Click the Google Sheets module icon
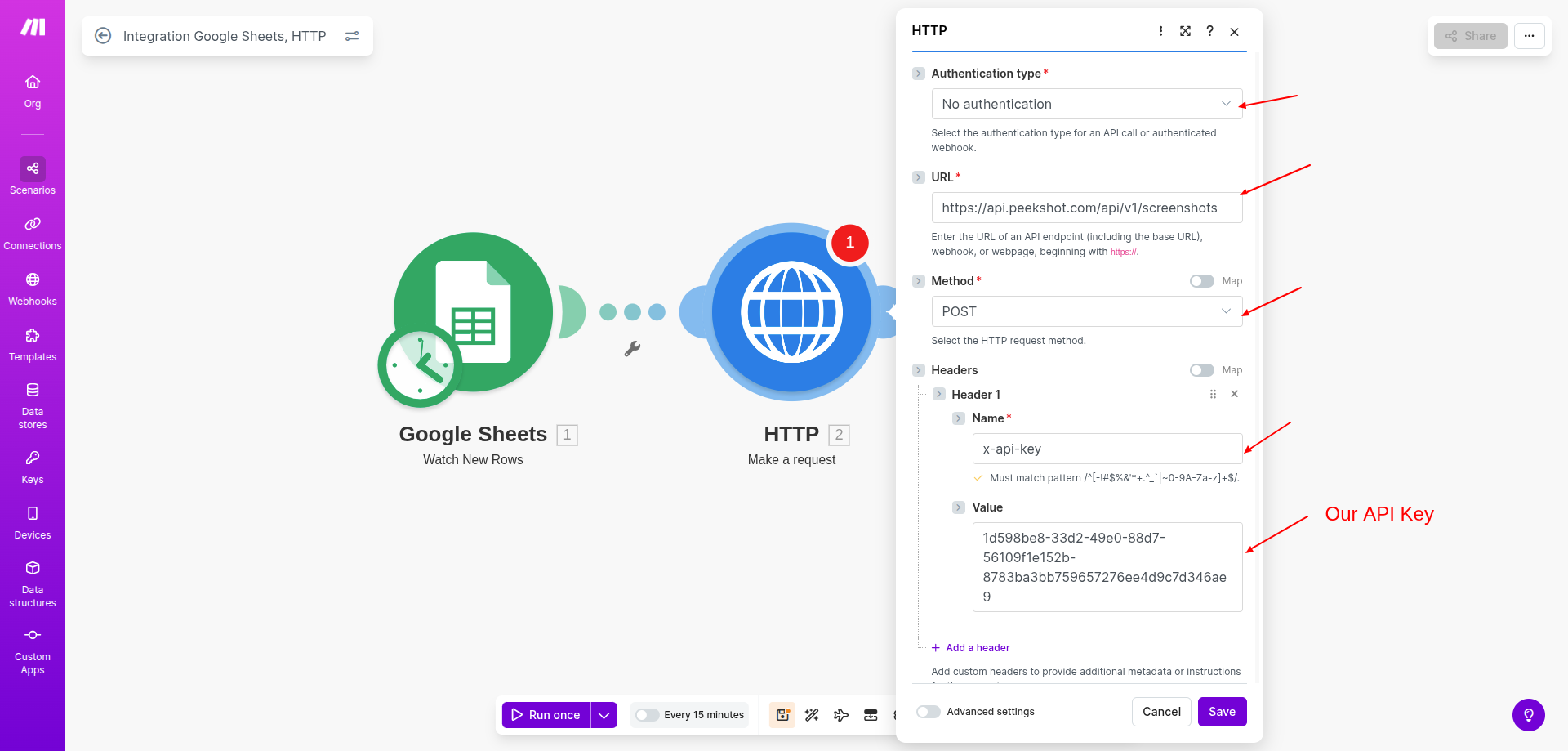 coord(472,313)
